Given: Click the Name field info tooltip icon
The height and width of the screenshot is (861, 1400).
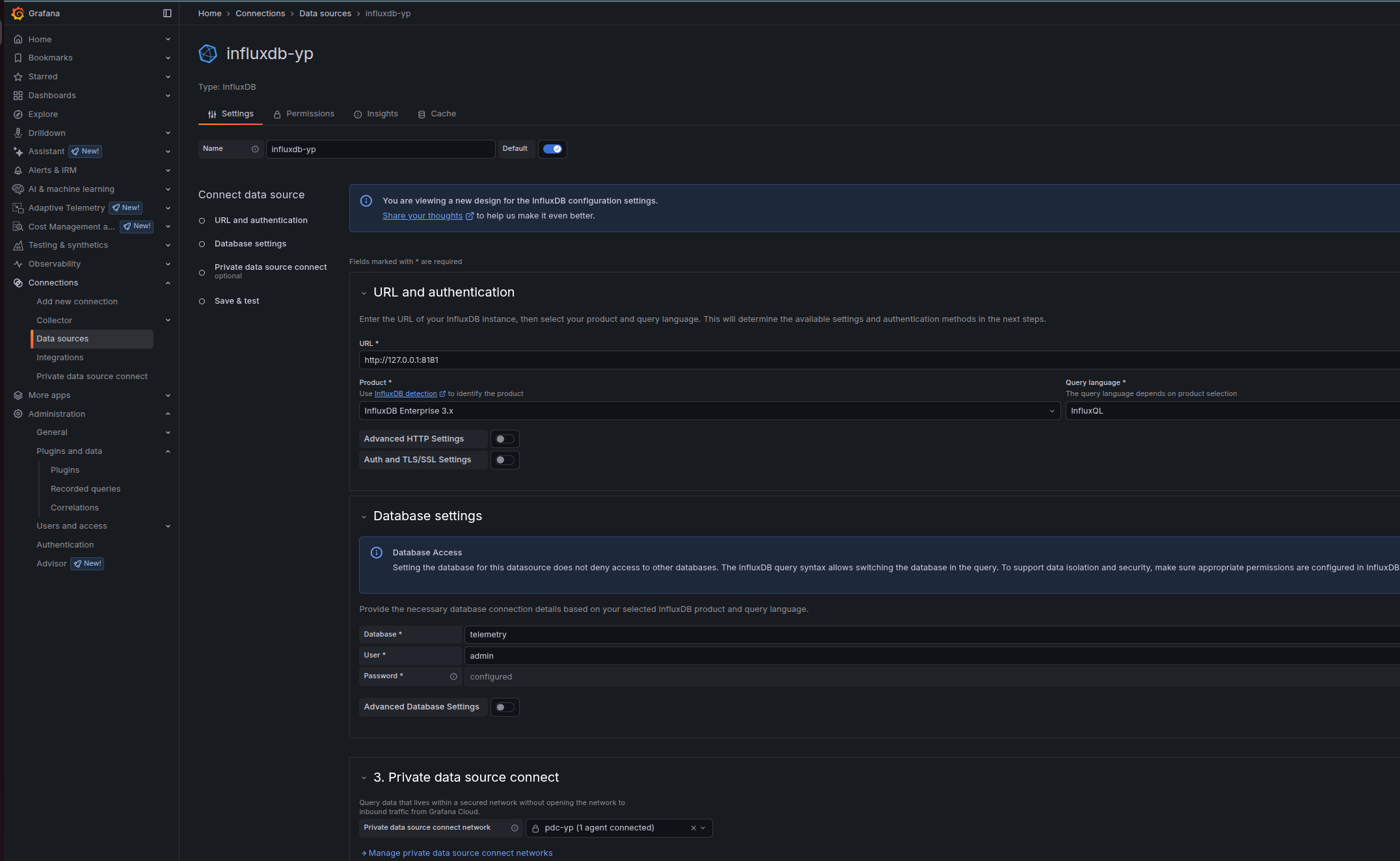Looking at the screenshot, I should [256, 149].
